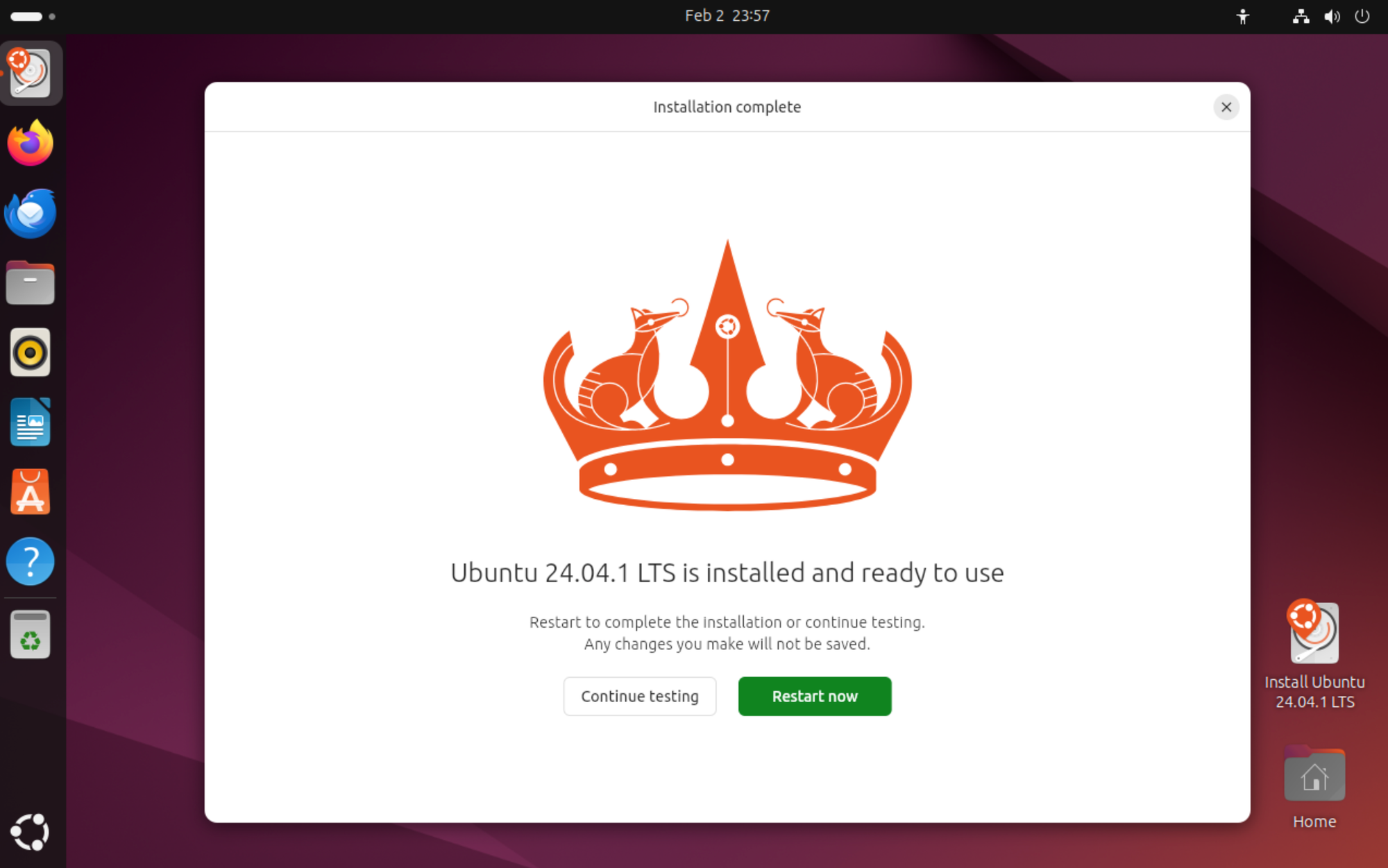Open the Home folder desktop icon

tap(1314, 777)
